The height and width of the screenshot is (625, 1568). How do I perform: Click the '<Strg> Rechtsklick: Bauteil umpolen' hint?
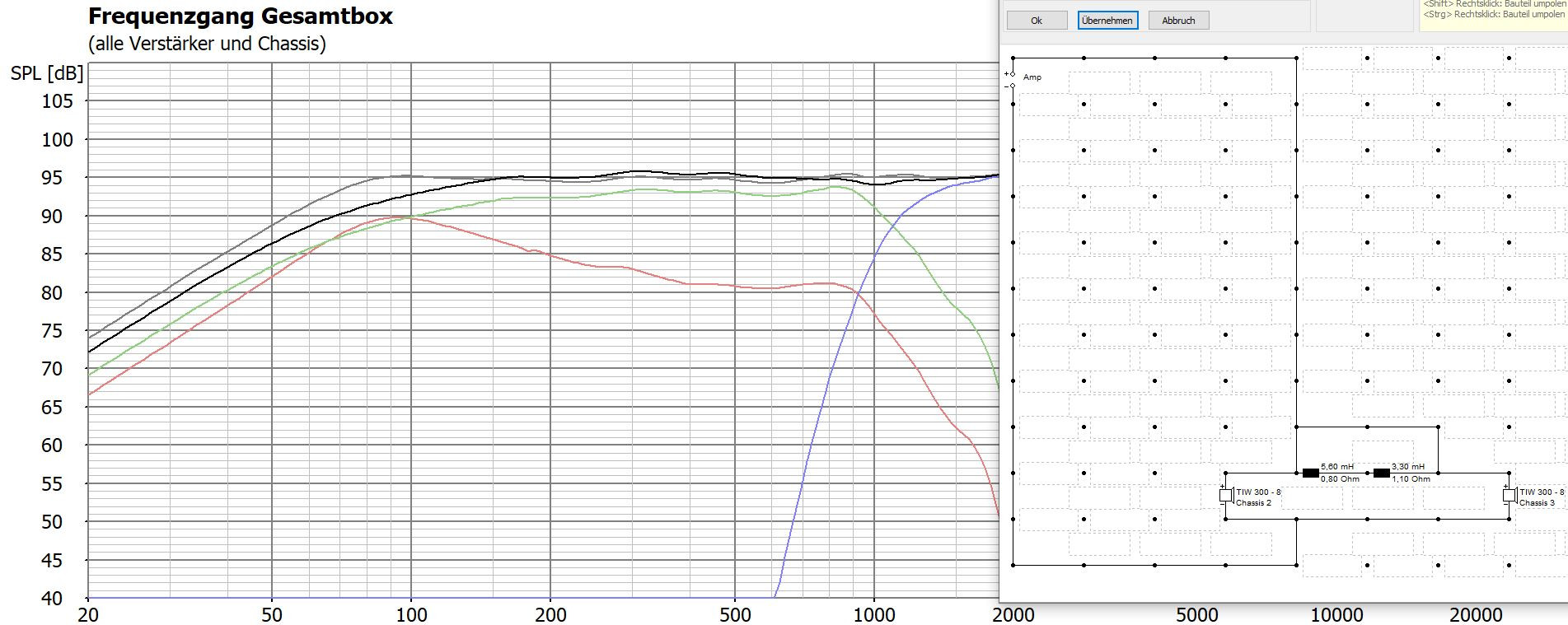tap(1493, 14)
